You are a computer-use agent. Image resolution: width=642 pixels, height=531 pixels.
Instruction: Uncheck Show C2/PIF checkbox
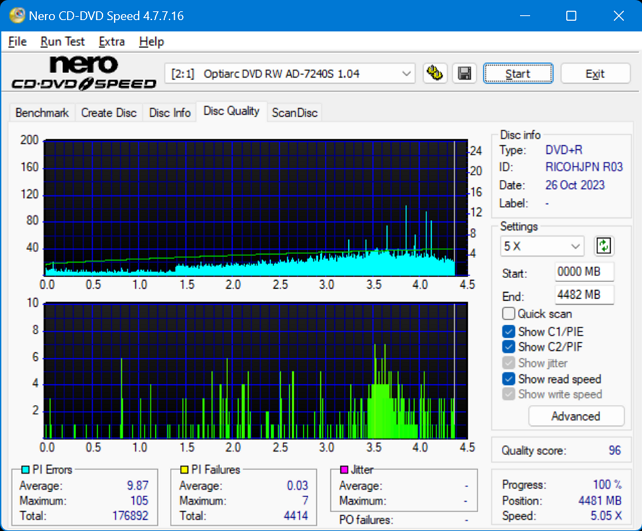click(x=508, y=347)
